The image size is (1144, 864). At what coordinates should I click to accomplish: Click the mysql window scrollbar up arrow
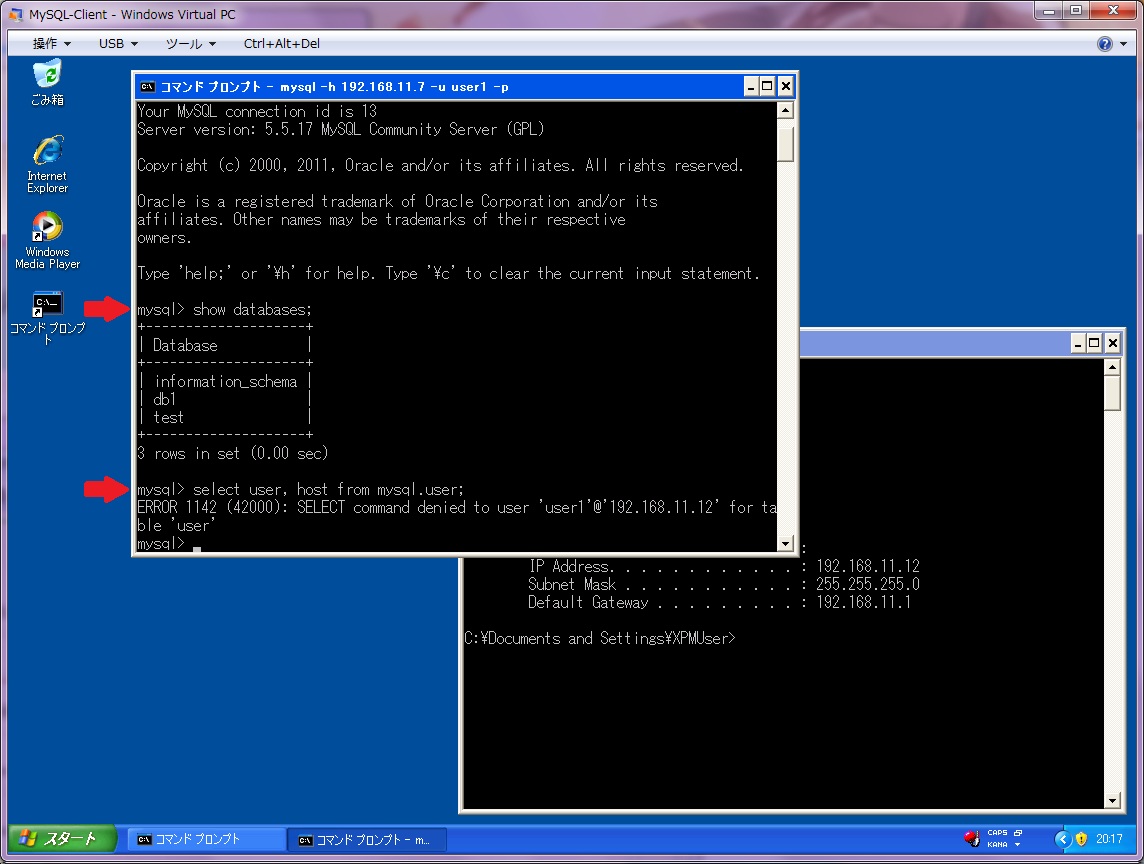point(786,111)
